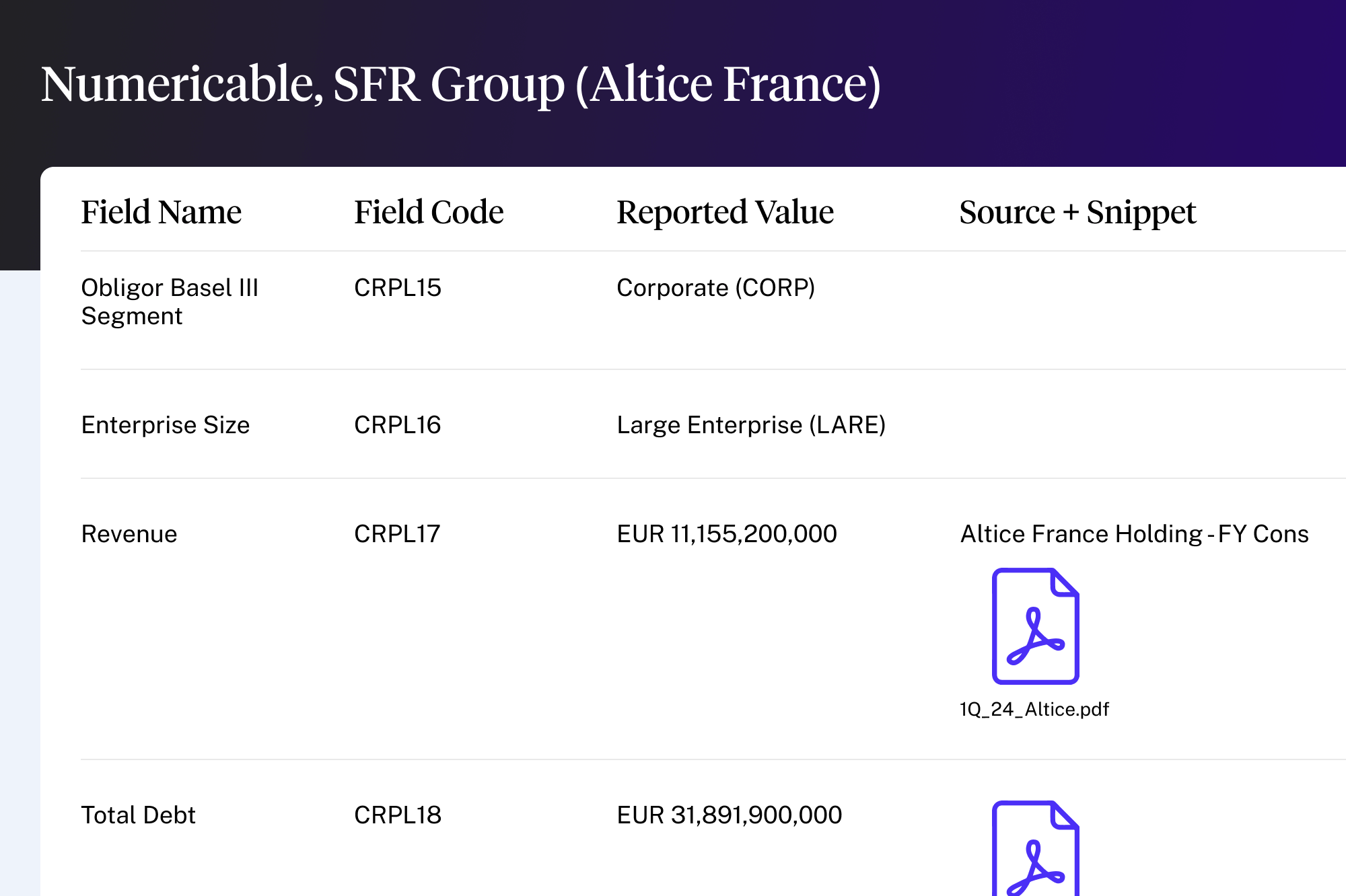
Task: Select the Obligor Basel III Segment field
Action: 170,301
